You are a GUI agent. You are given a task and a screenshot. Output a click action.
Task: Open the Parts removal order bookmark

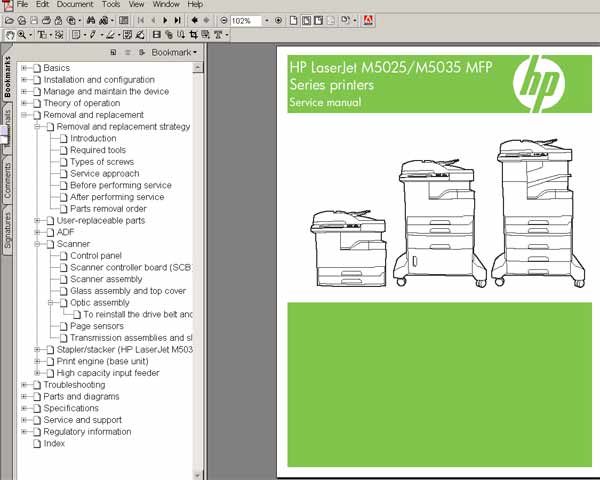click(108, 209)
